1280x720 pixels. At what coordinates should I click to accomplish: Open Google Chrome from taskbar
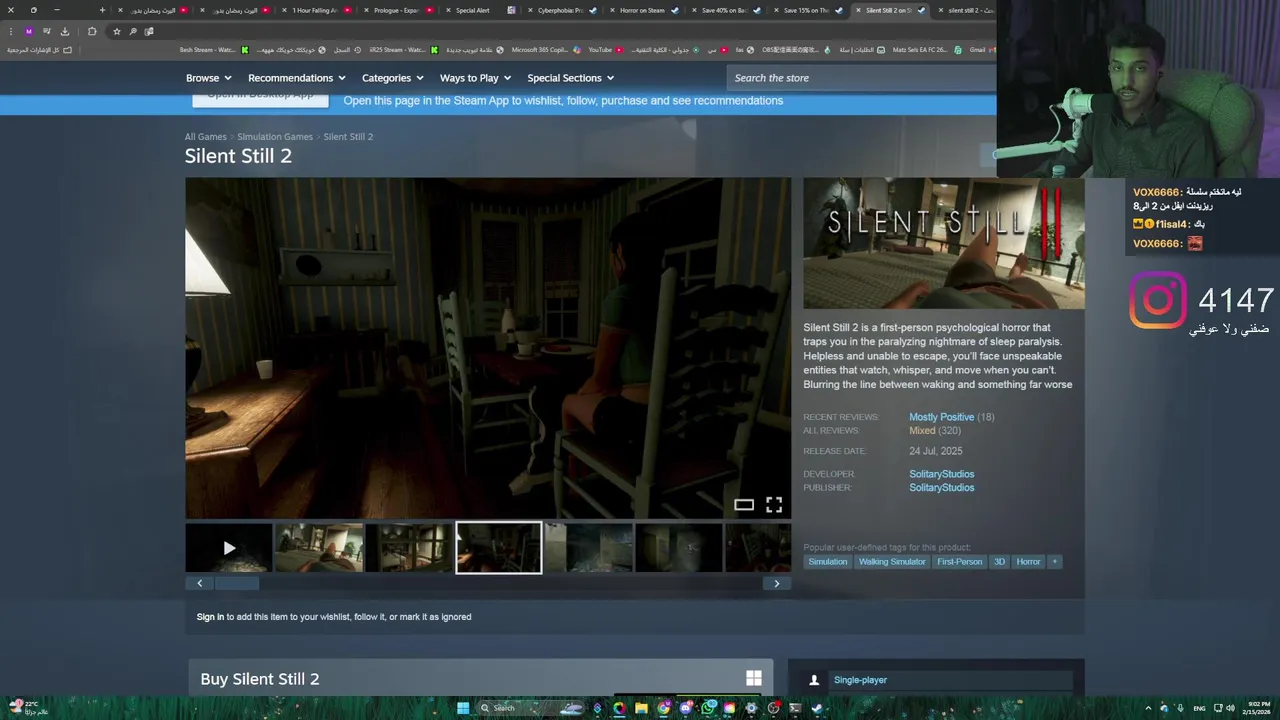pyautogui.click(x=664, y=708)
